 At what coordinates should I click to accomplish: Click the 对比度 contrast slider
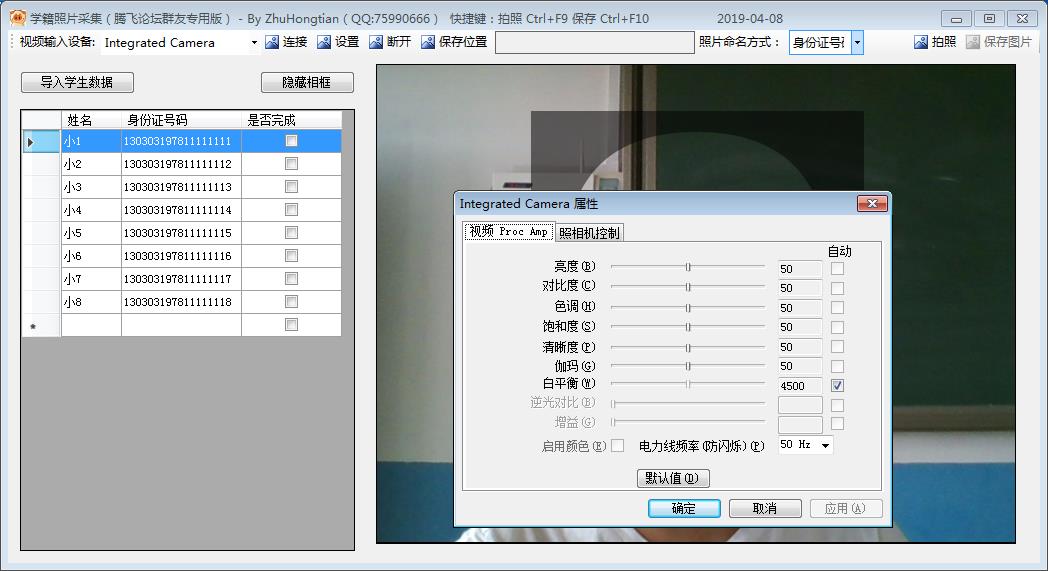coord(688,287)
